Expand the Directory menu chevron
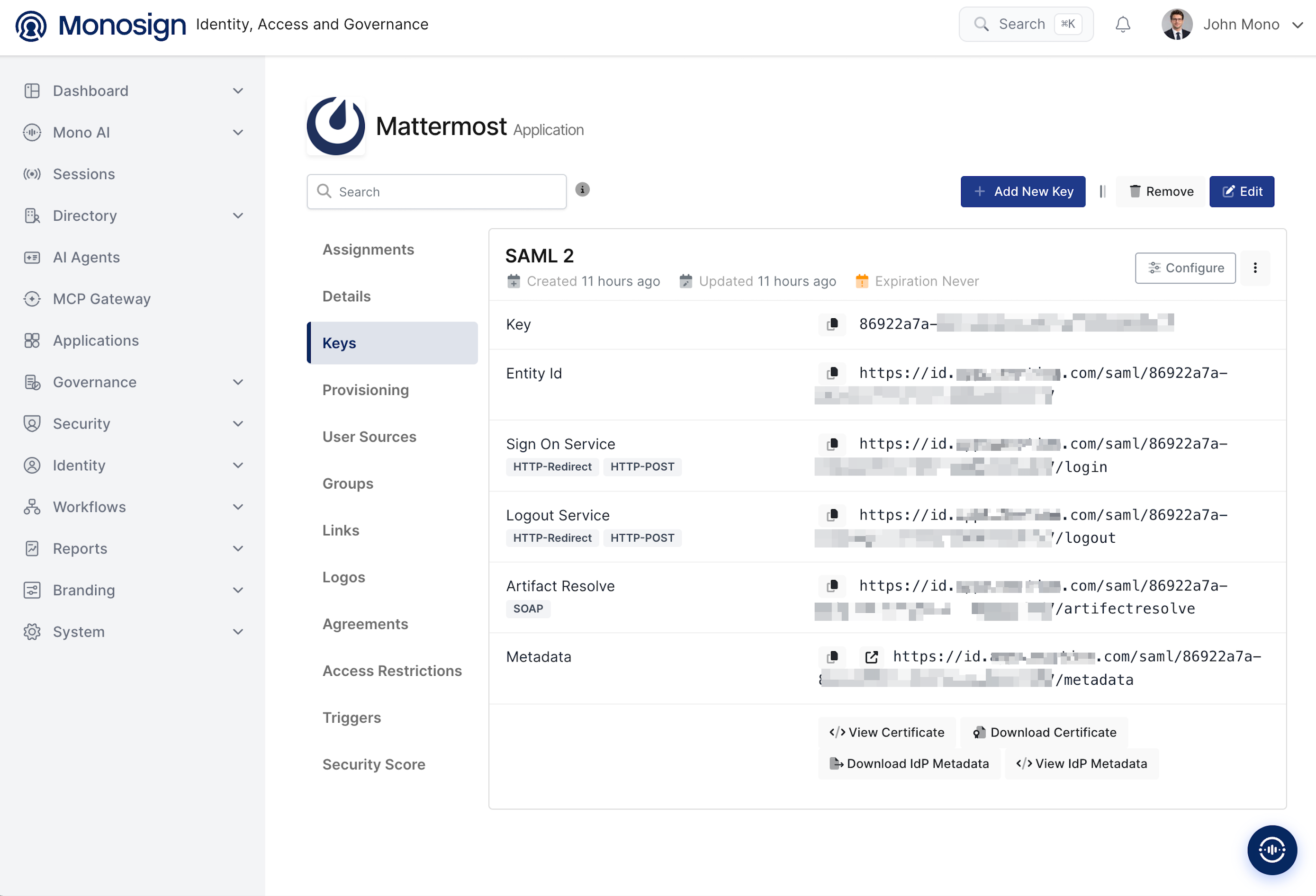Screen dimensions: 1316x896 point(238,215)
